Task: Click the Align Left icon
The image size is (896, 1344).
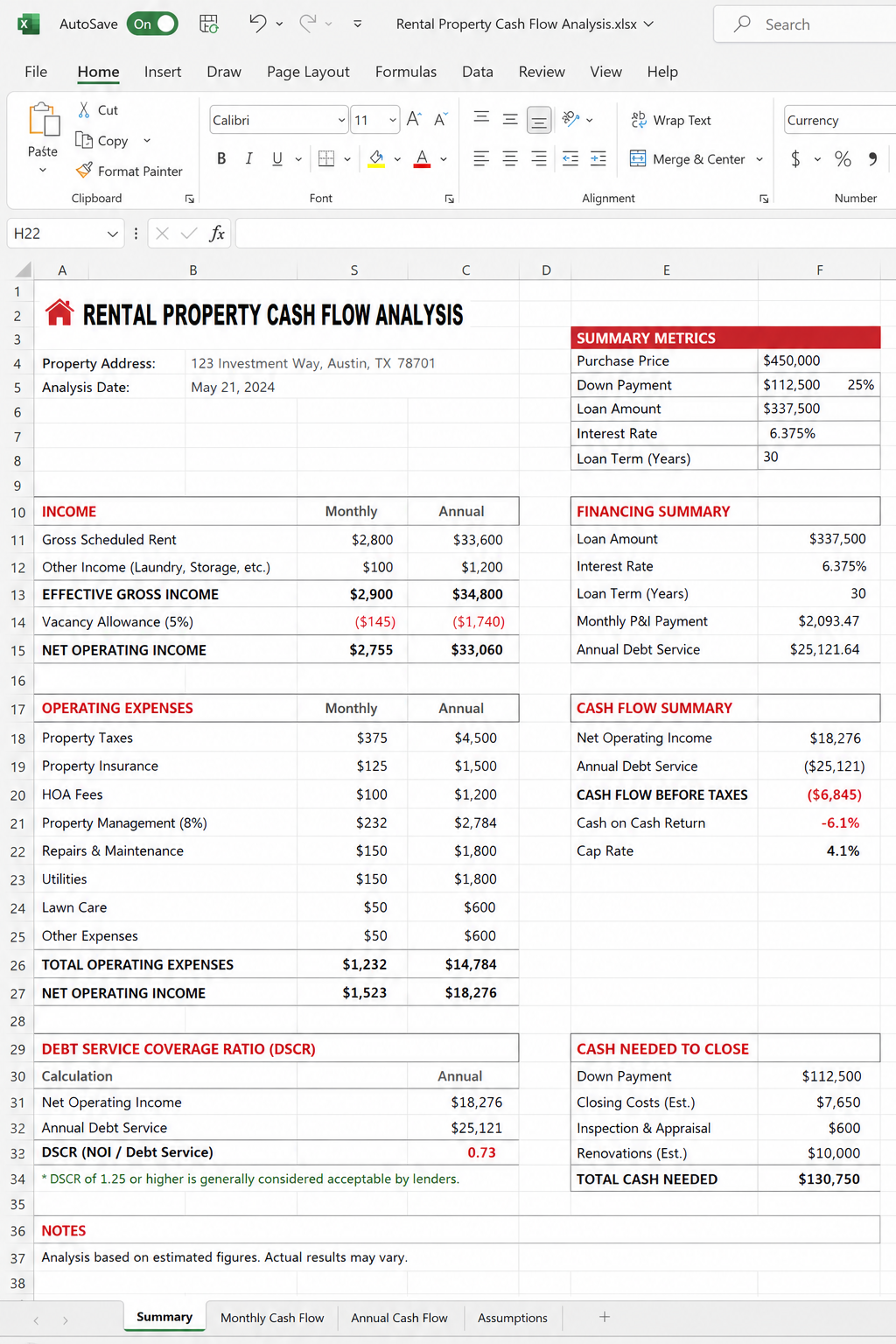Action: pos(481,158)
